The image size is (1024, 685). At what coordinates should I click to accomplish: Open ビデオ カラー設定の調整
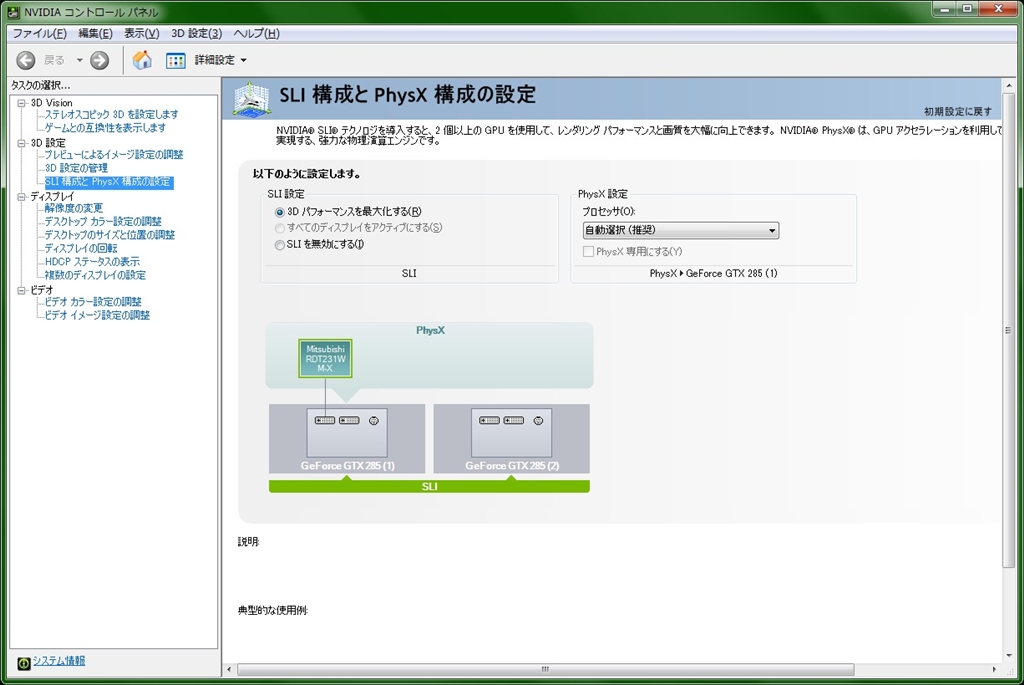point(93,302)
